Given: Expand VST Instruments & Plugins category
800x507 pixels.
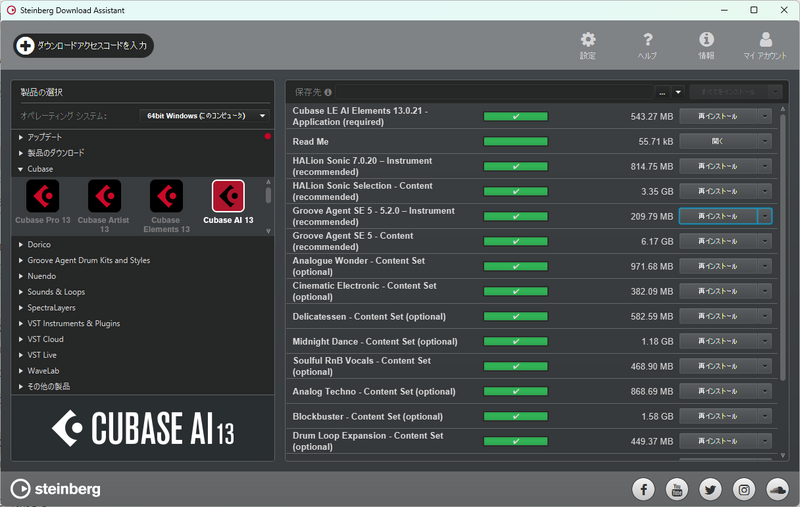Looking at the screenshot, I should (21, 323).
